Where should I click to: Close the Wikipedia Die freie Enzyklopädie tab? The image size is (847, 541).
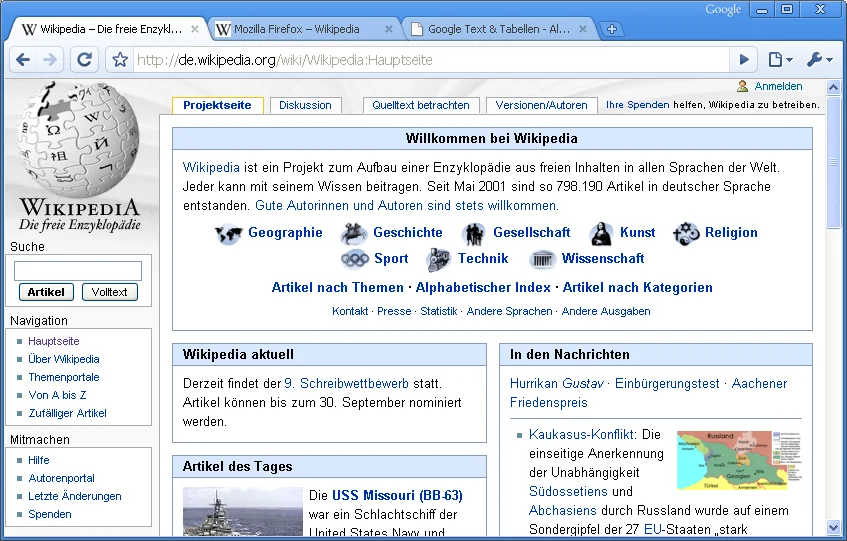pyautogui.click(x=194, y=29)
